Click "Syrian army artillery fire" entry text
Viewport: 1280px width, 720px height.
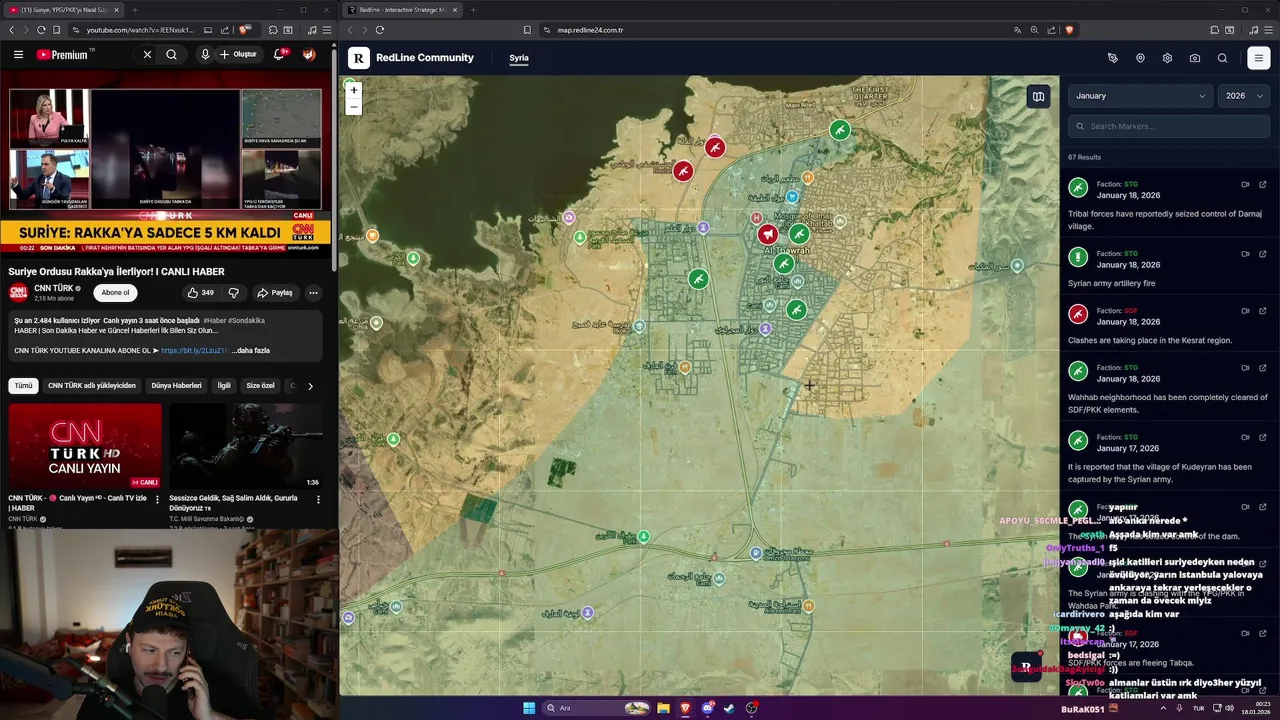coord(1111,283)
